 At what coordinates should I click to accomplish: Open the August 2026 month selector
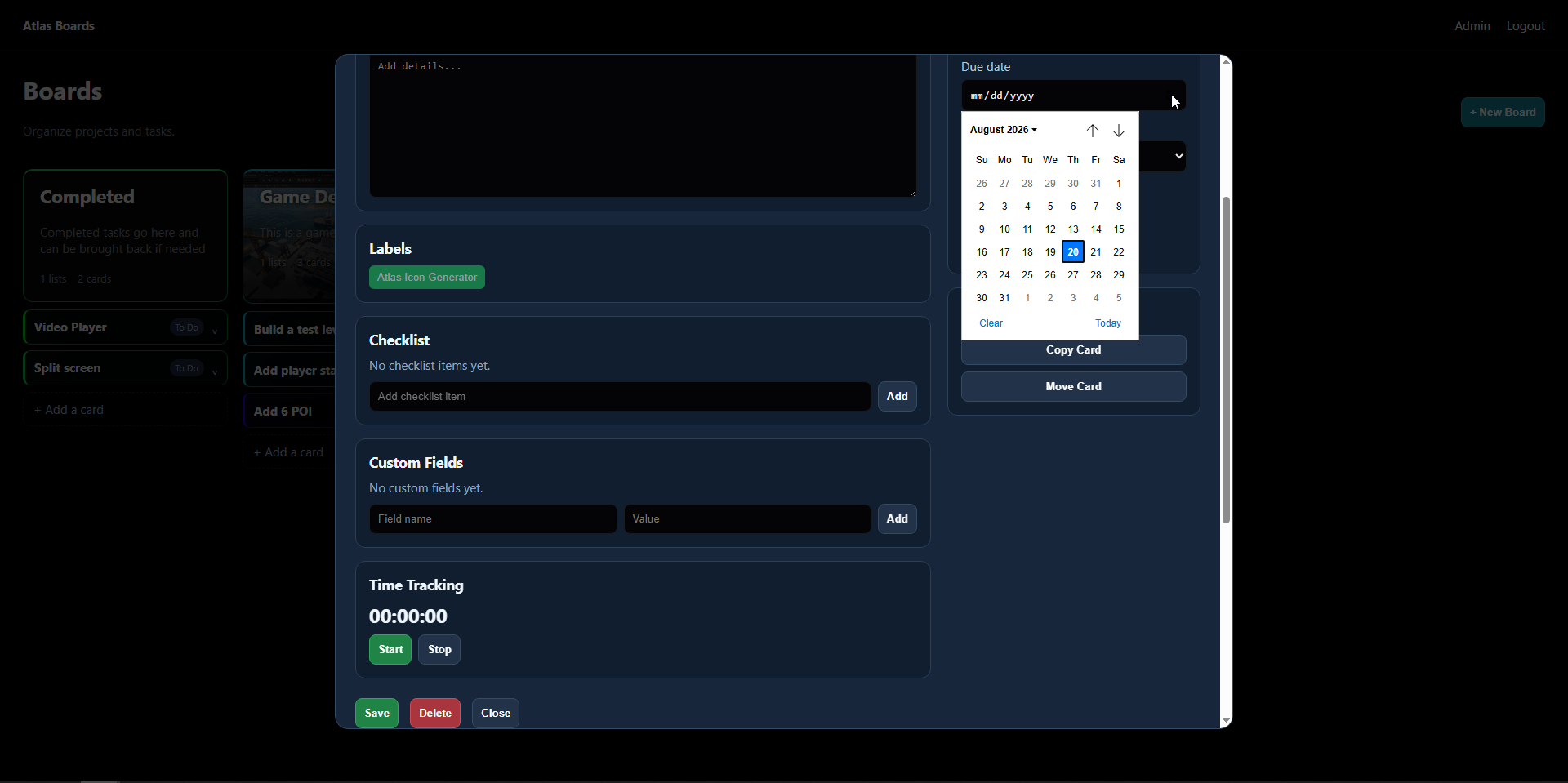1003,130
